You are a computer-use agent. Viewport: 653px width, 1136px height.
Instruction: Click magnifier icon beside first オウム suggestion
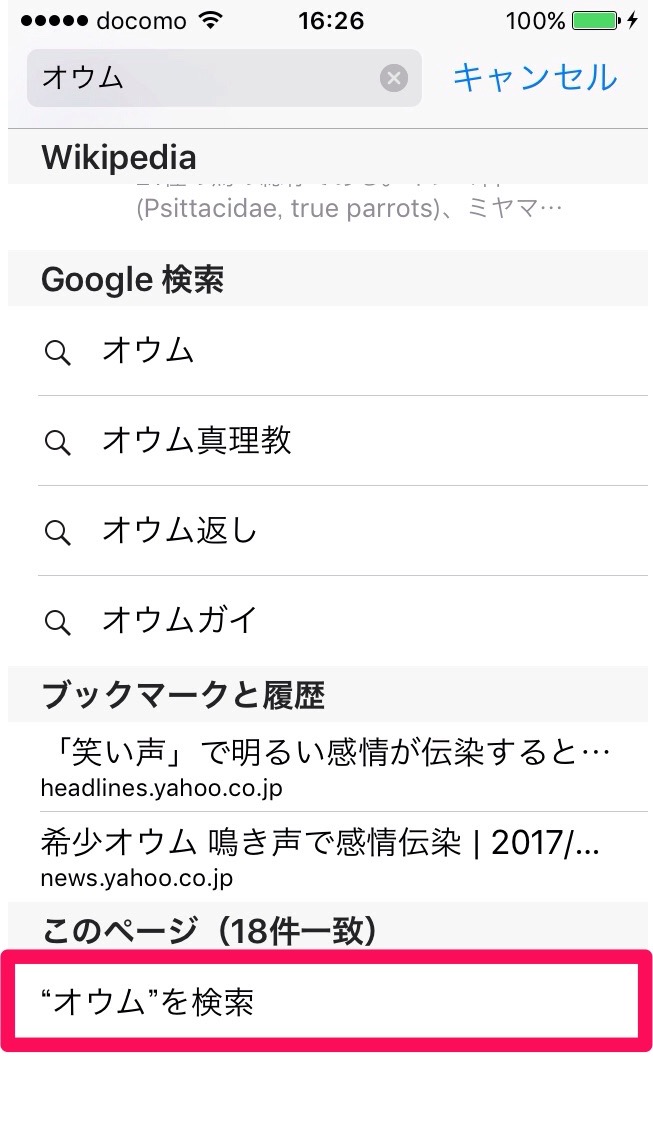click(58, 351)
